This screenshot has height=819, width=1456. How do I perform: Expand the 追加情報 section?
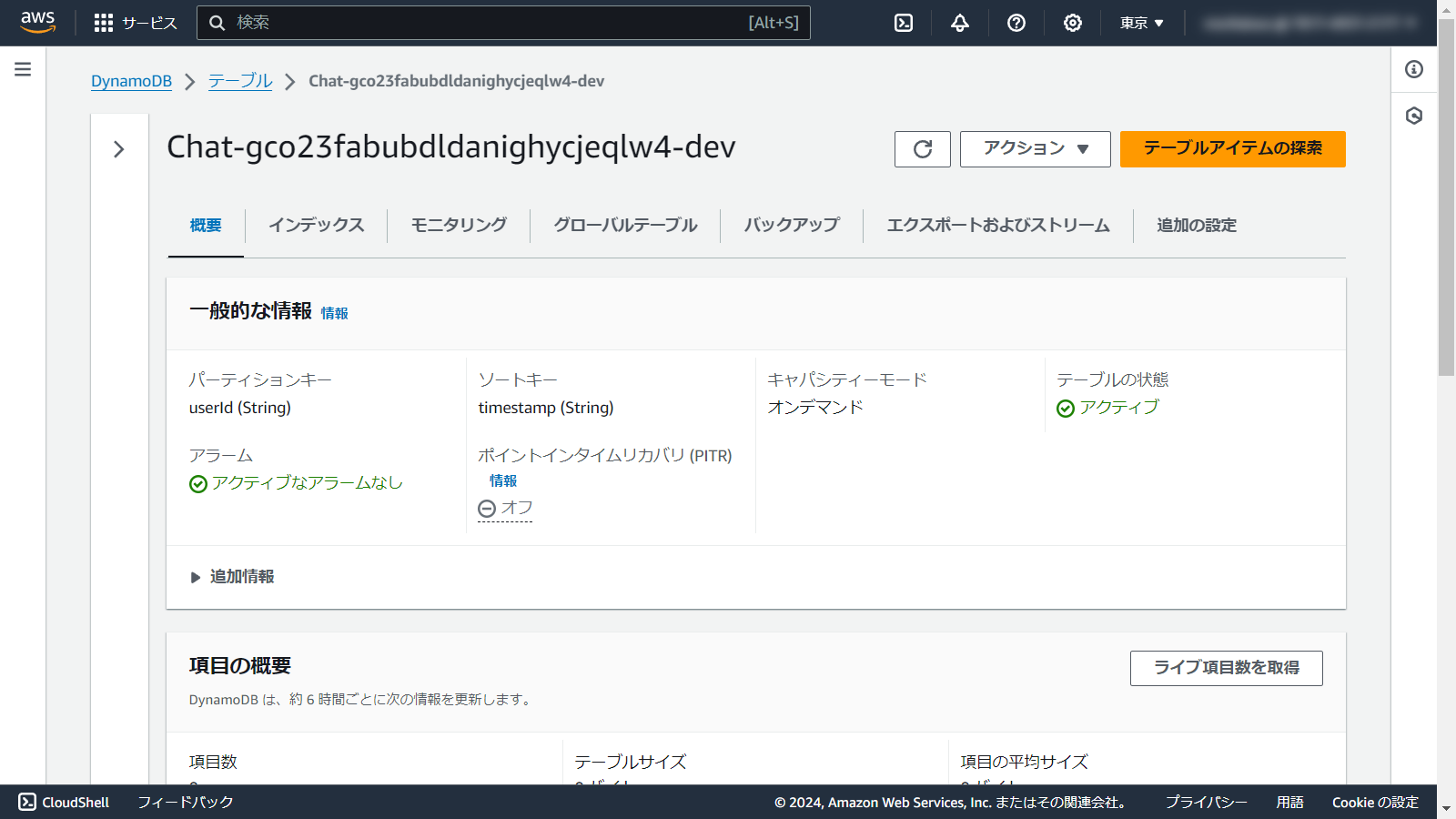coord(233,577)
